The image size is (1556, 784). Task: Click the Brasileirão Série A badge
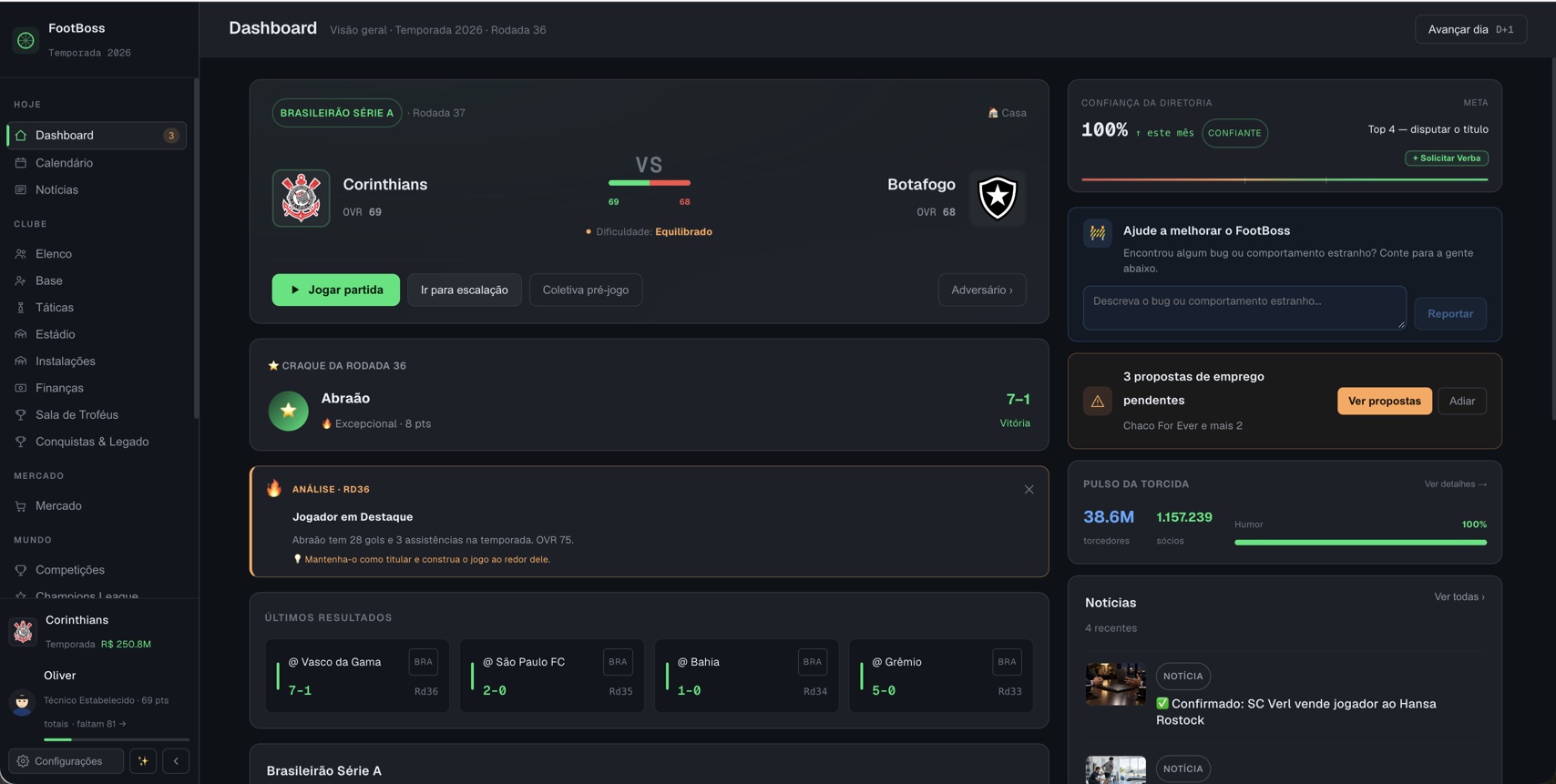tap(336, 113)
